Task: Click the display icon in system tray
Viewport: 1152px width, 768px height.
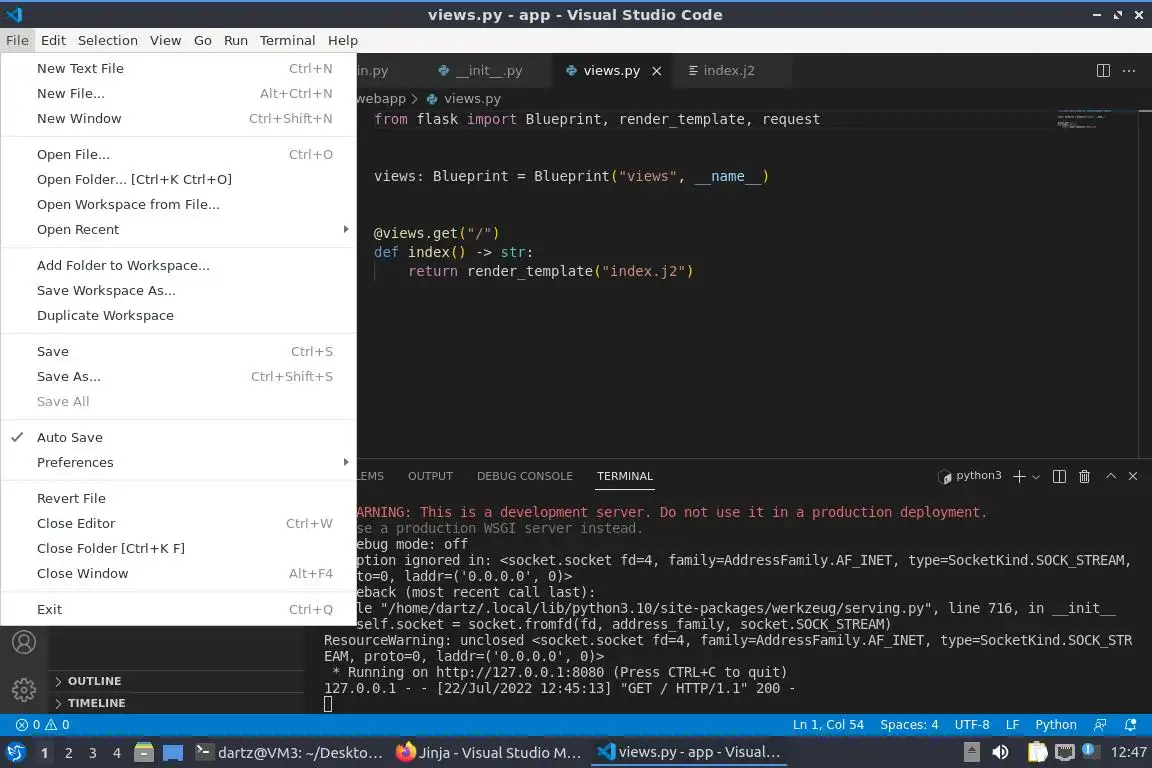Action: (x=1064, y=753)
